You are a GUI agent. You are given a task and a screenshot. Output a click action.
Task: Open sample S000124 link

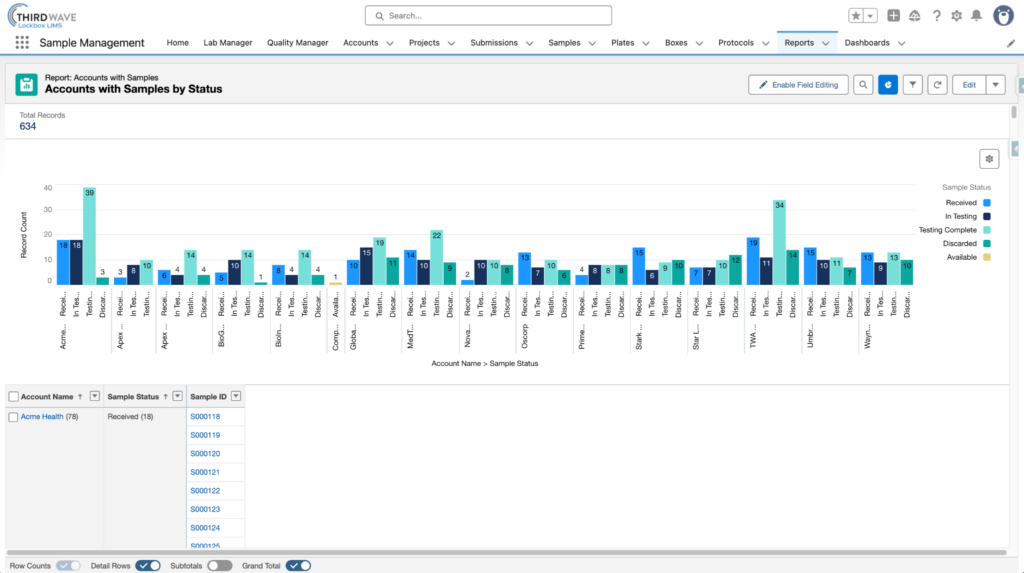pyautogui.click(x=205, y=527)
